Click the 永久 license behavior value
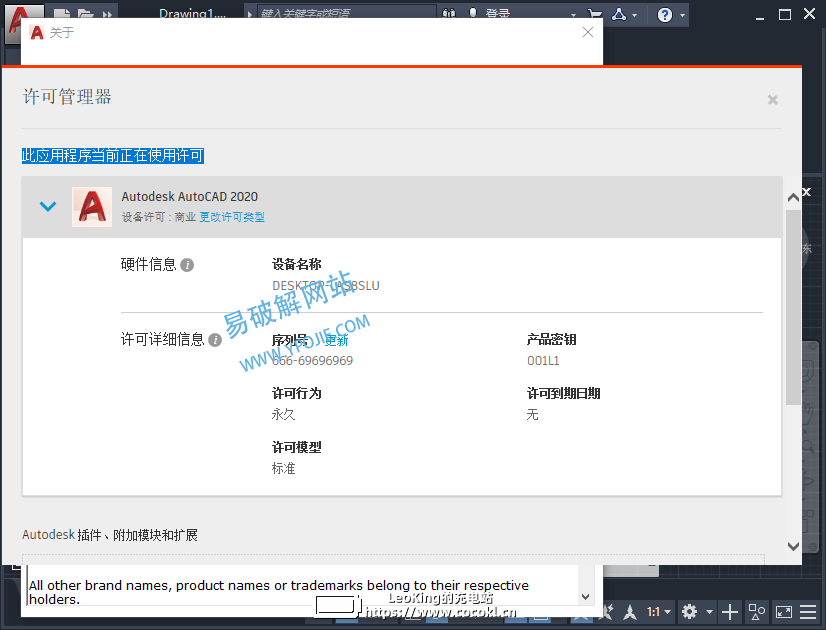The width and height of the screenshot is (826, 630). (283, 415)
